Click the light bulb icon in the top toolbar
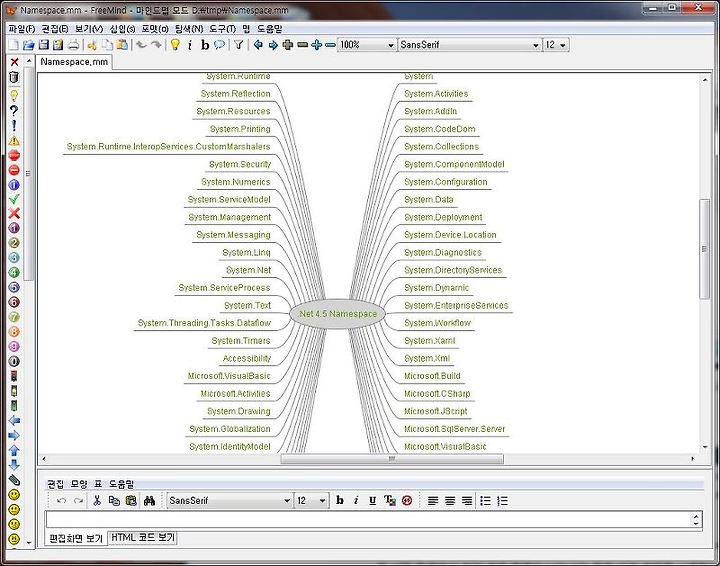Viewport: 720px width, 566px height. pyautogui.click(x=175, y=45)
